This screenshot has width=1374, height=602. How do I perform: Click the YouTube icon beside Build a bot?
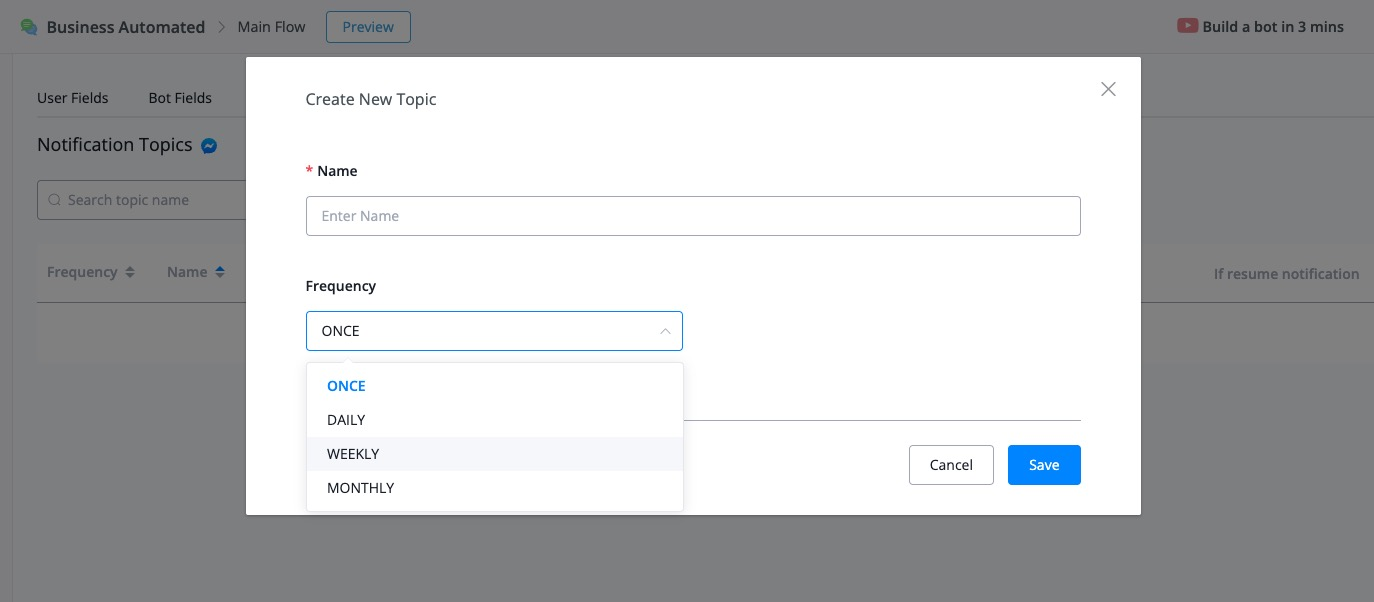click(1188, 26)
